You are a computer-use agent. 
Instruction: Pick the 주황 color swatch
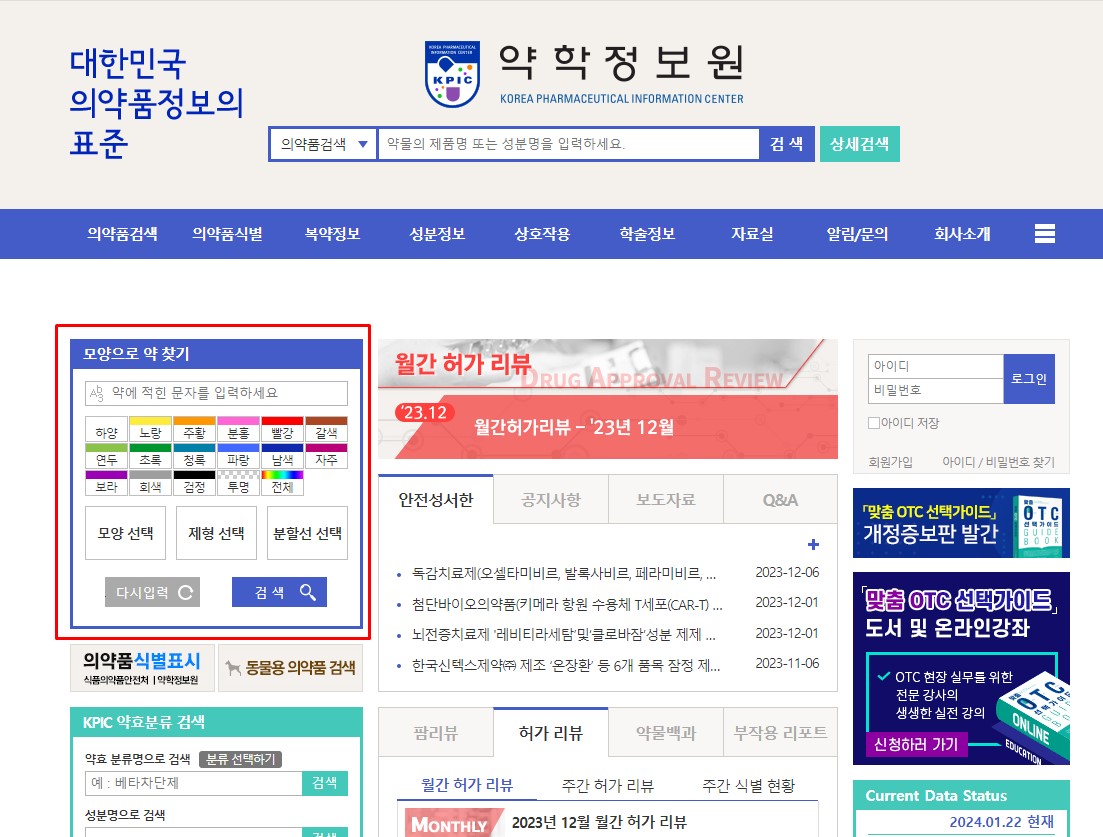[x=194, y=429]
